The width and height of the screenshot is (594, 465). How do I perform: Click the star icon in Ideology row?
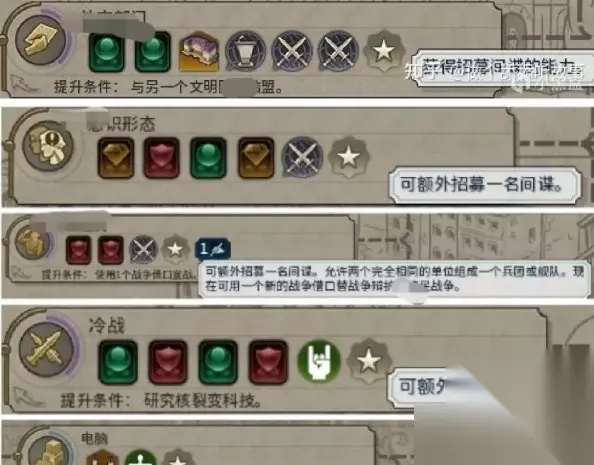coord(349,157)
